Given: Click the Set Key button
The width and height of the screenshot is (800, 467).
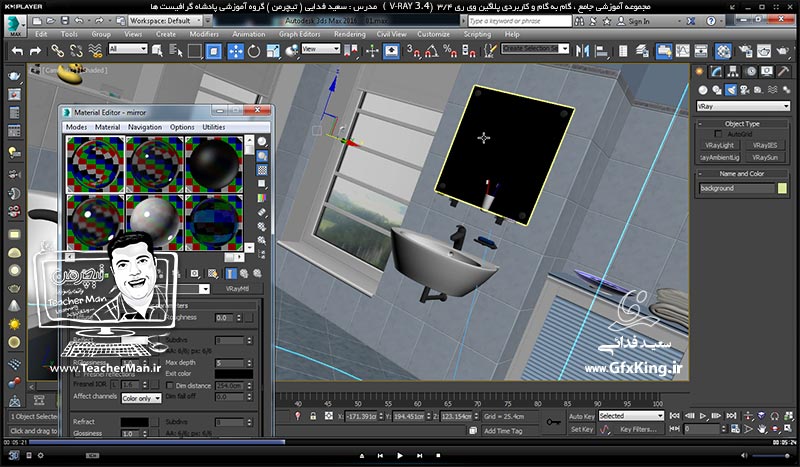Looking at the screenshot, I should (582, 430).
